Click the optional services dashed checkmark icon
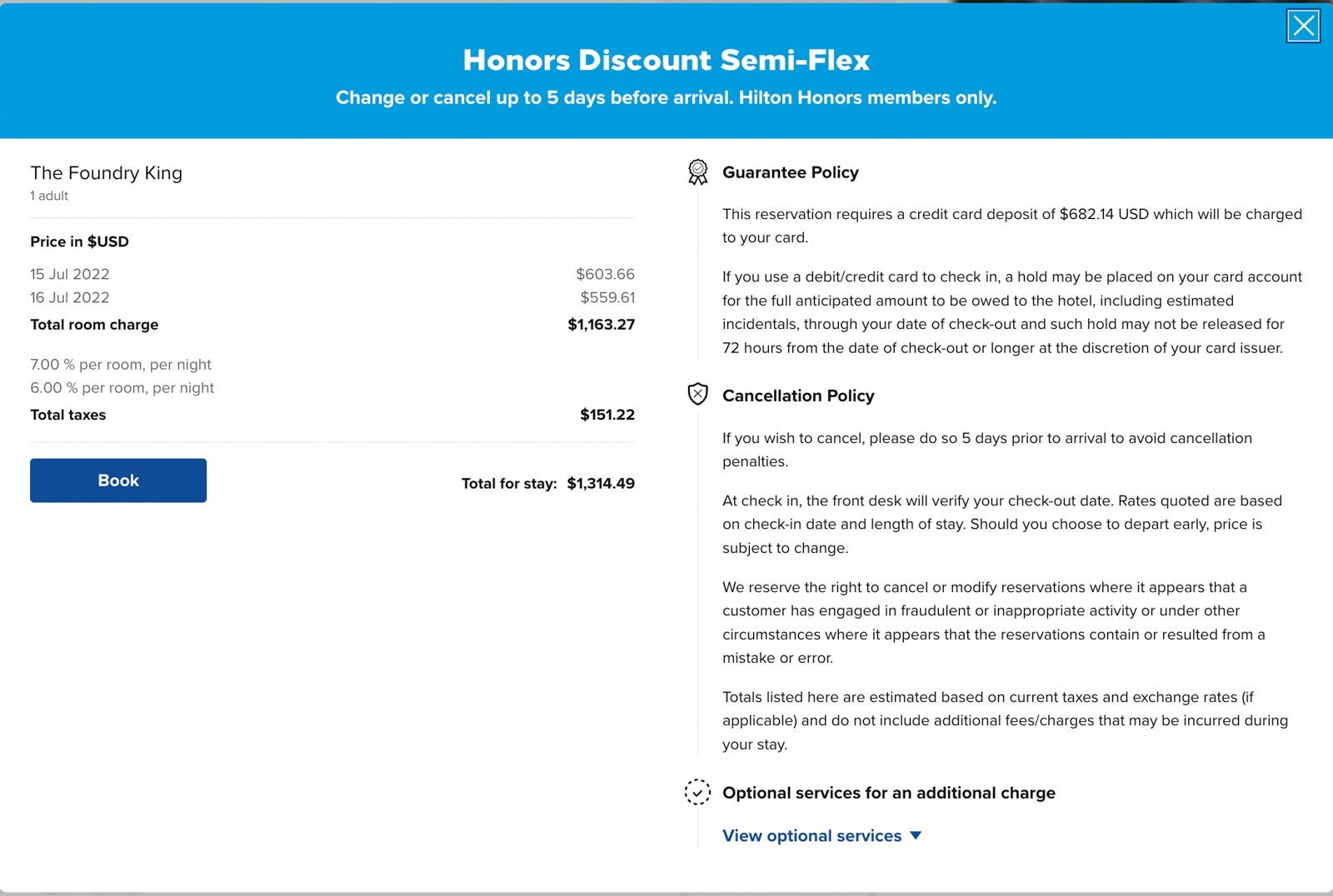The width and height of the screenshot is (1333, 896). (x=697, y=792)
